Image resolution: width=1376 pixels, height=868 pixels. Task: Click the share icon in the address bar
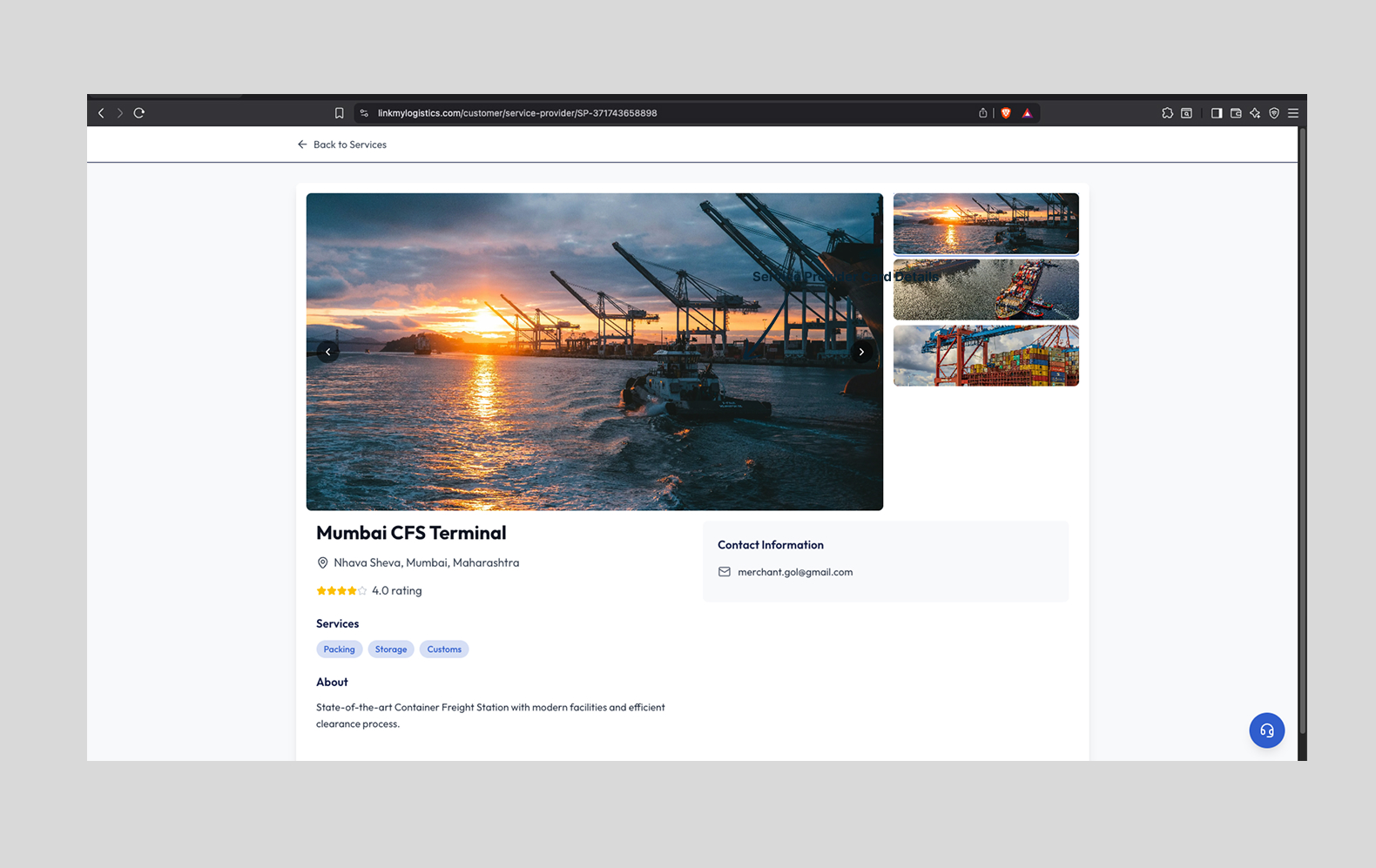[983, 113]
